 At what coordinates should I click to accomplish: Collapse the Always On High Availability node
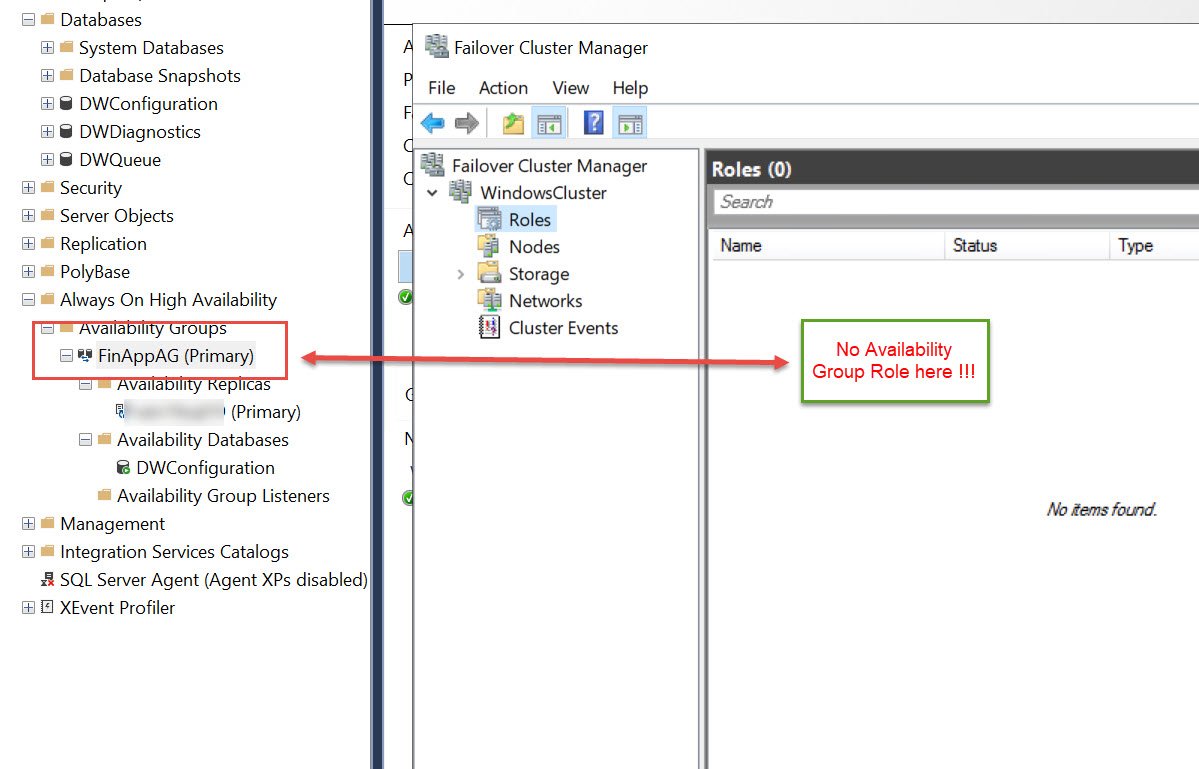pyautogui.click(x=28, y=300)
